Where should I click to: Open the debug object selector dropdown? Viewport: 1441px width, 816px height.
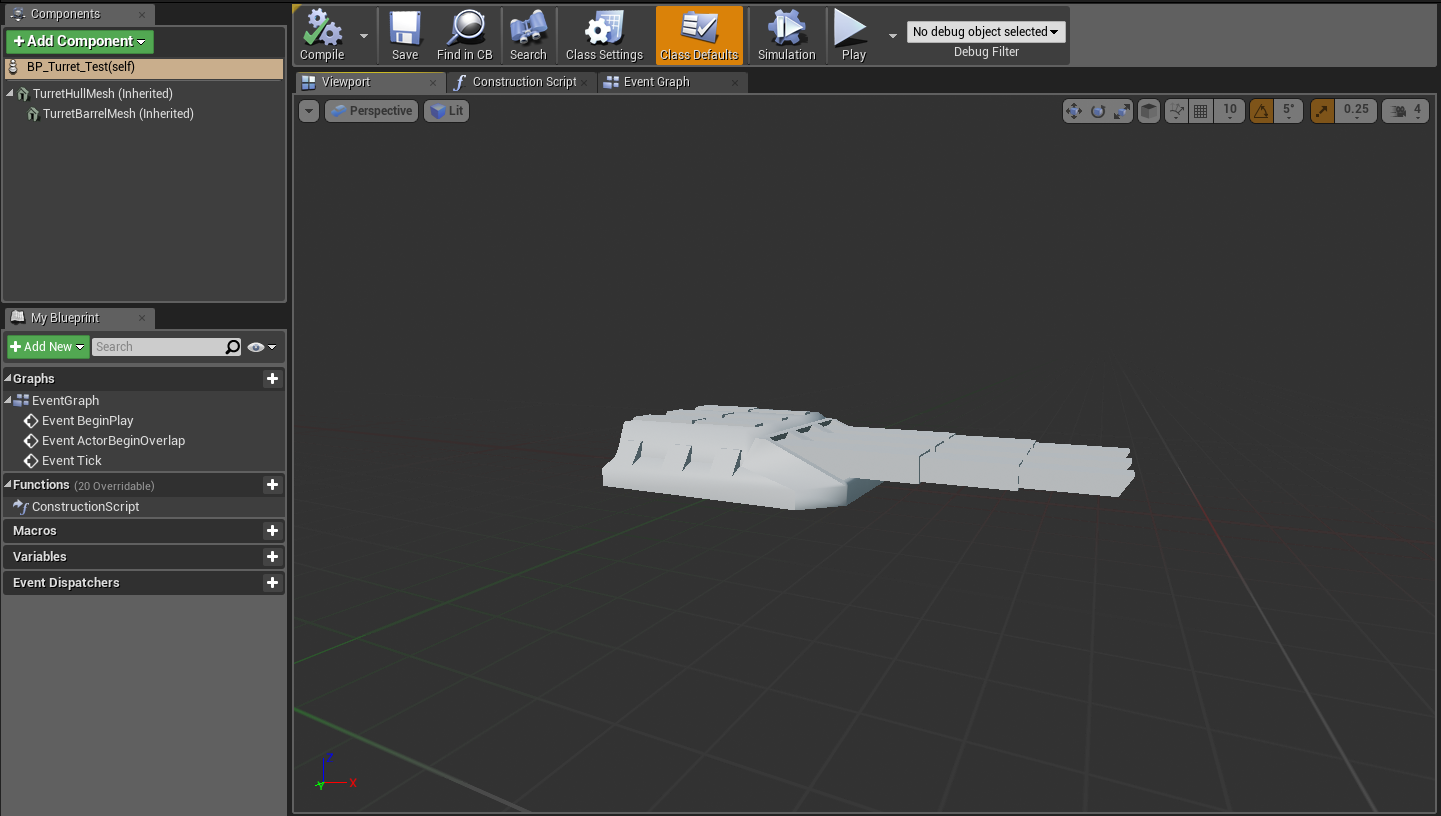[986, 32]
